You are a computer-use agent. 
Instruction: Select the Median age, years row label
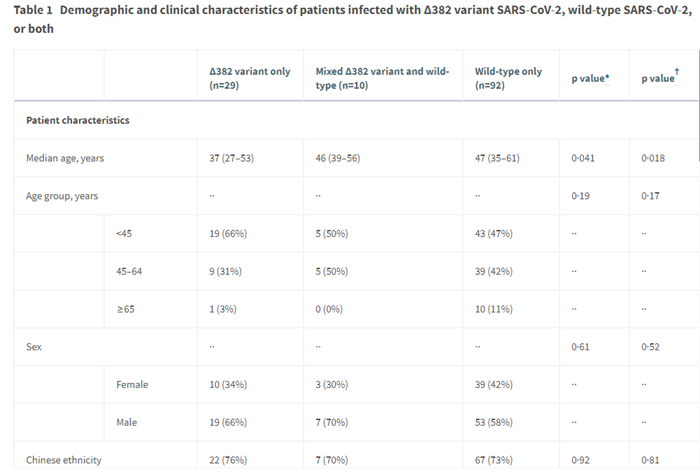[65, 158]
